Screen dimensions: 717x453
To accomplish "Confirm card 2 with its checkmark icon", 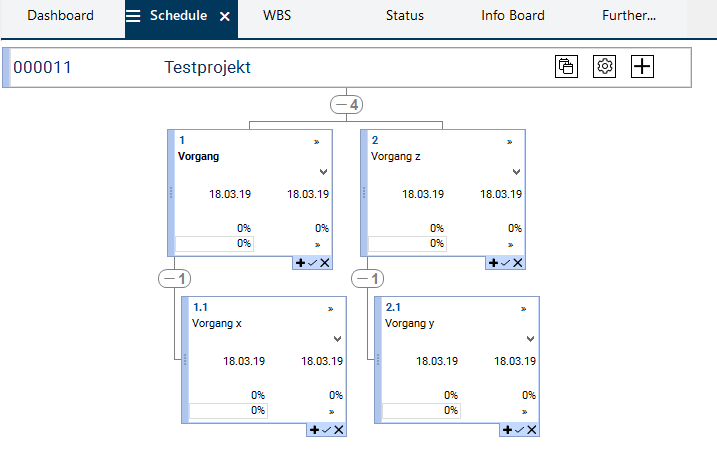I will tap(505, 262).
